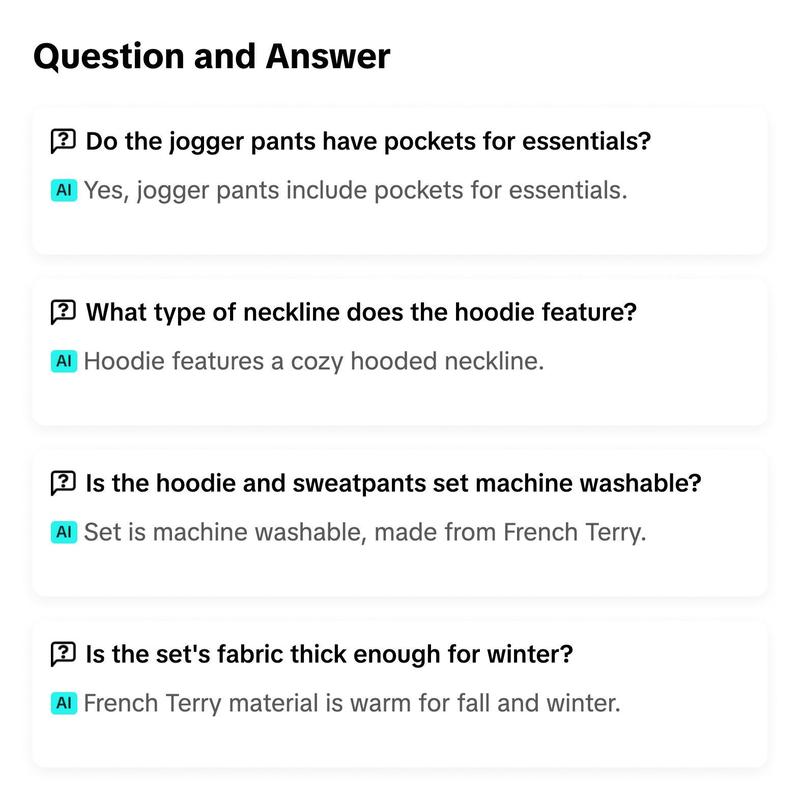Select the answer "Hoodie features a cozy hooded neckline"
This screenshot has width=800, height=800.
314,362
